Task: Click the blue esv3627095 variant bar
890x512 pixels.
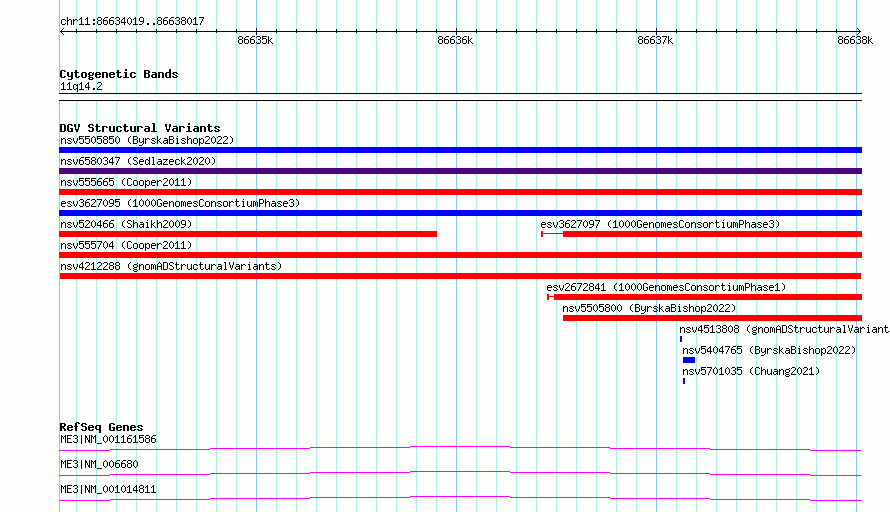Action: pos(460,213)
